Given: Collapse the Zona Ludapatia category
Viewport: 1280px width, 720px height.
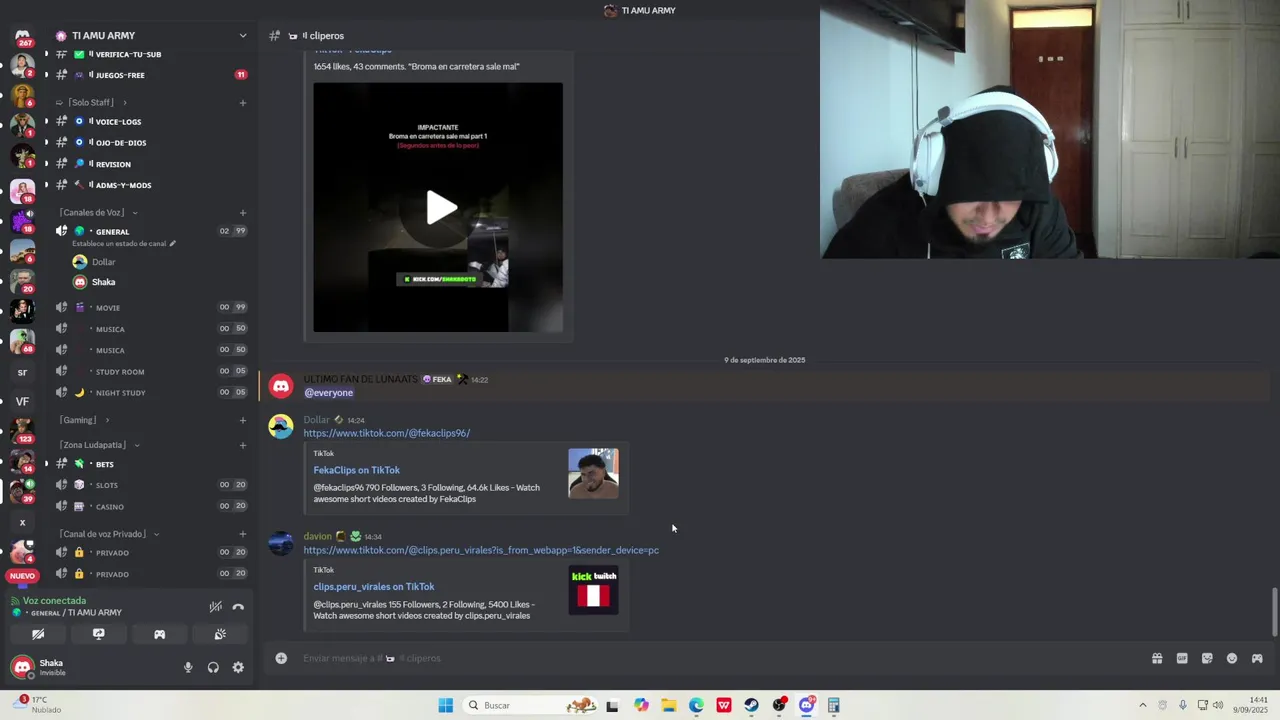Looking at the screenshot, I should tap(98, 445).
